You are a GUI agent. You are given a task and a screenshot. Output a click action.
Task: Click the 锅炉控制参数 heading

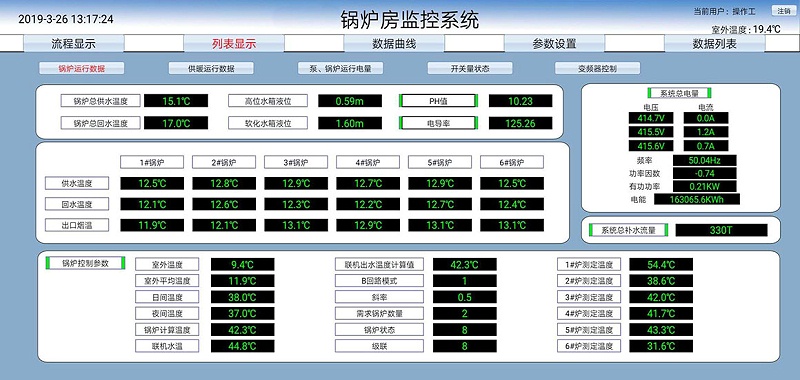85,263
